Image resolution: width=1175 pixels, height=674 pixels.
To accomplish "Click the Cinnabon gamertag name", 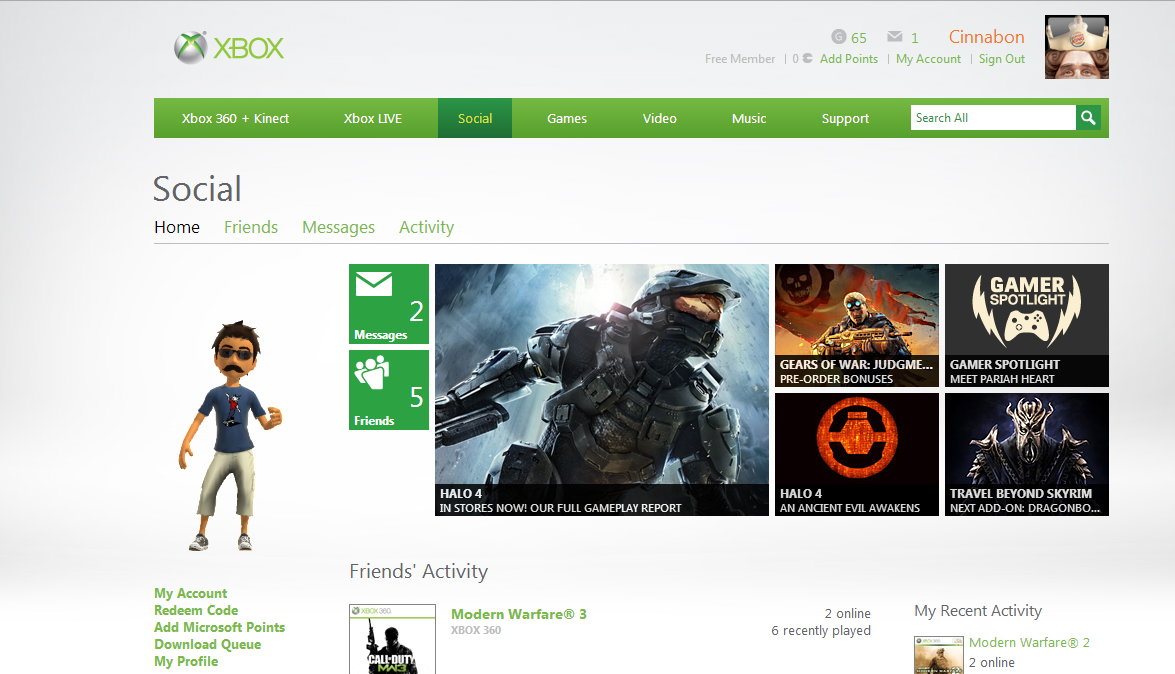I will (x=986, y=37).
